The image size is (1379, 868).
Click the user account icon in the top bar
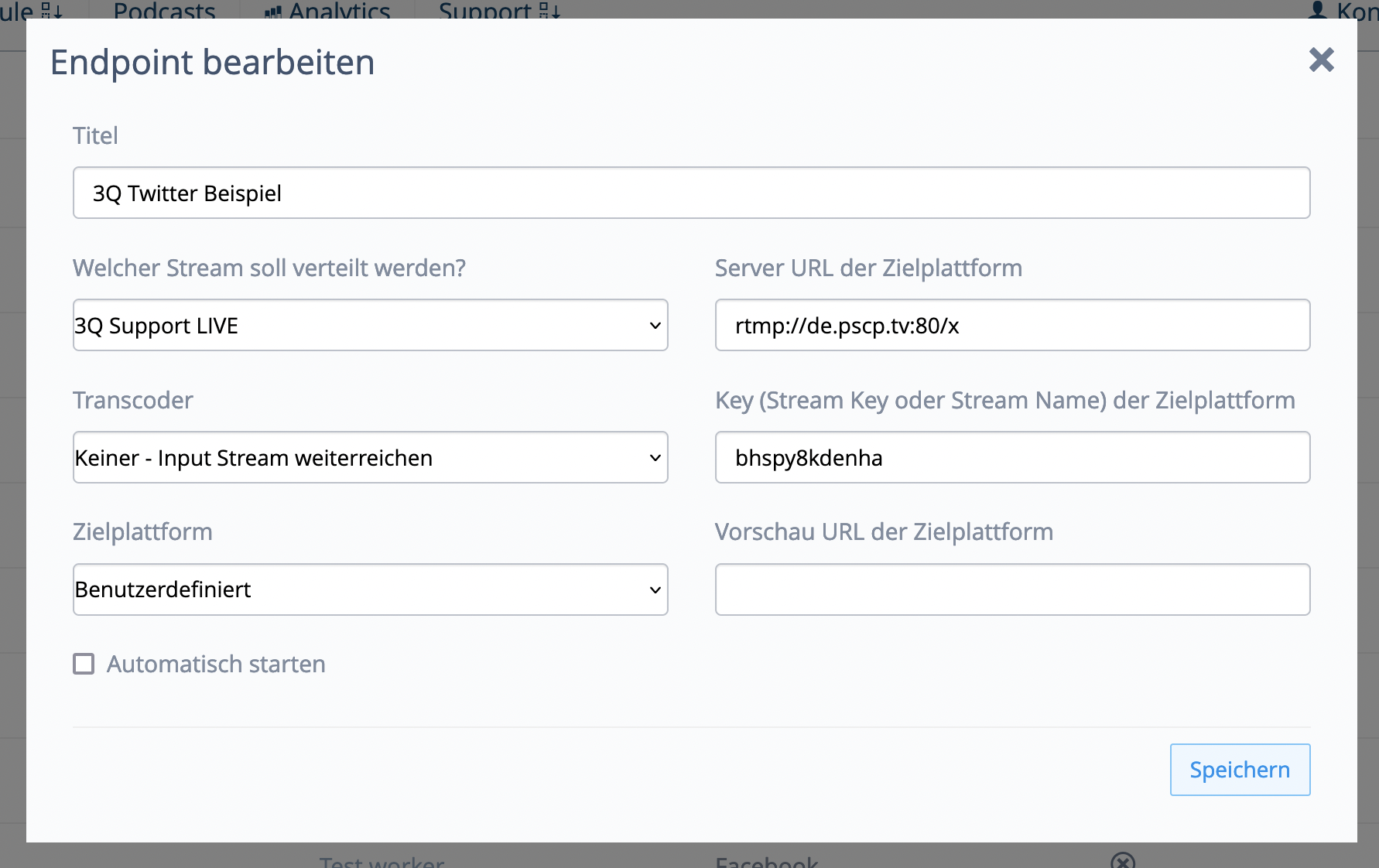pyautogui.click(x=1317, y=9)
